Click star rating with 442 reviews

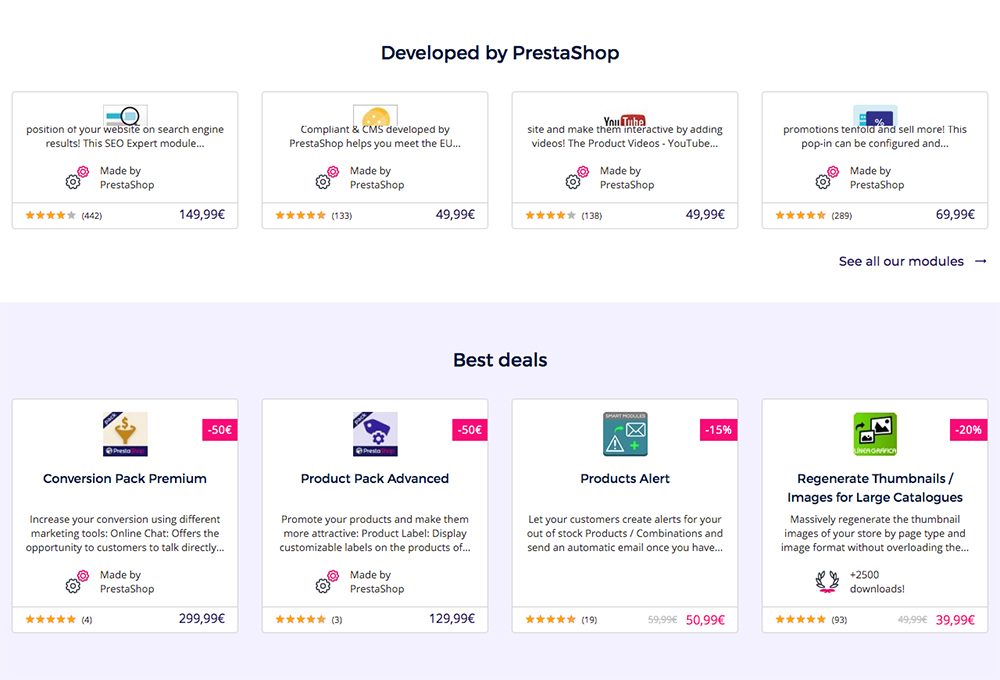(x=50, y=215)
